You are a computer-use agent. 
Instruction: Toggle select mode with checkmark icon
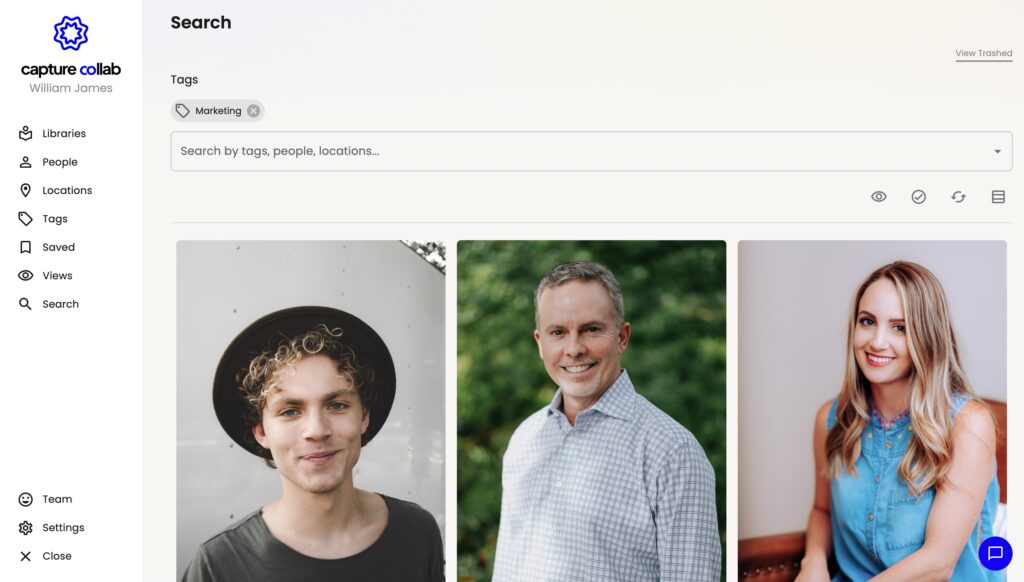[x=918, y=197]
